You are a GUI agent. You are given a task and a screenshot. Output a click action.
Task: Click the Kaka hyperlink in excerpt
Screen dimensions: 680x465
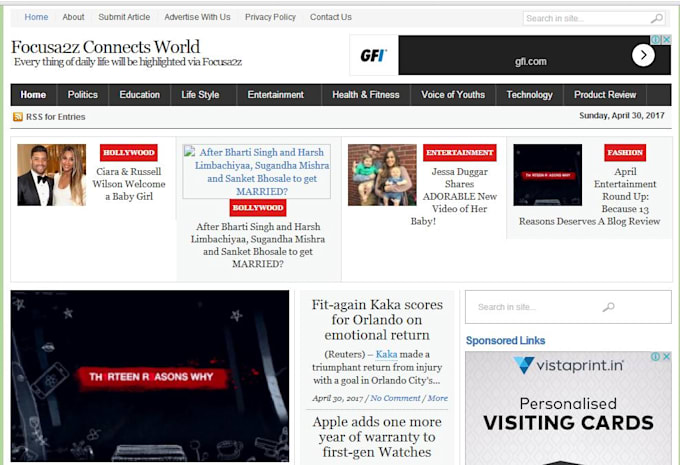tap(386, 354)
